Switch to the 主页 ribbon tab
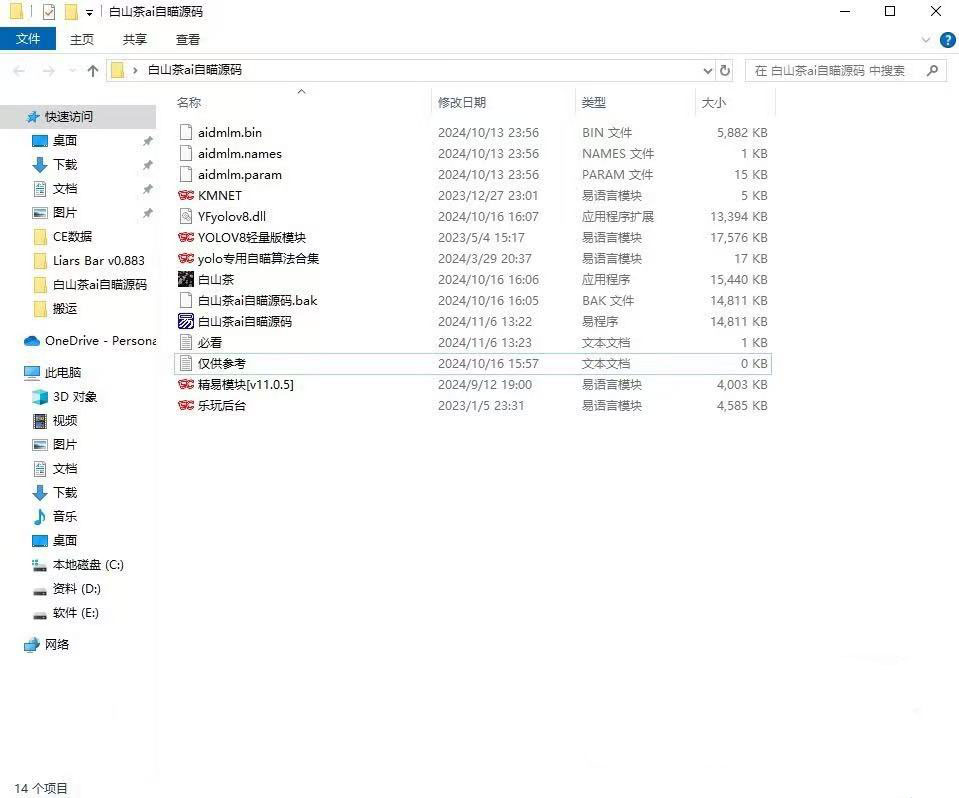This screenshot has width=959, height=798. tap(81, 40)
